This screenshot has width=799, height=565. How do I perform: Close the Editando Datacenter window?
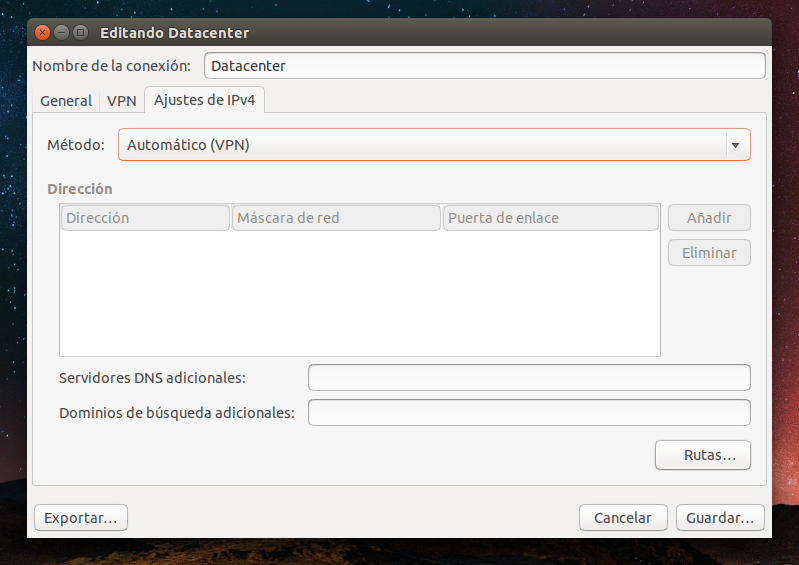click(x=42, y=33)
